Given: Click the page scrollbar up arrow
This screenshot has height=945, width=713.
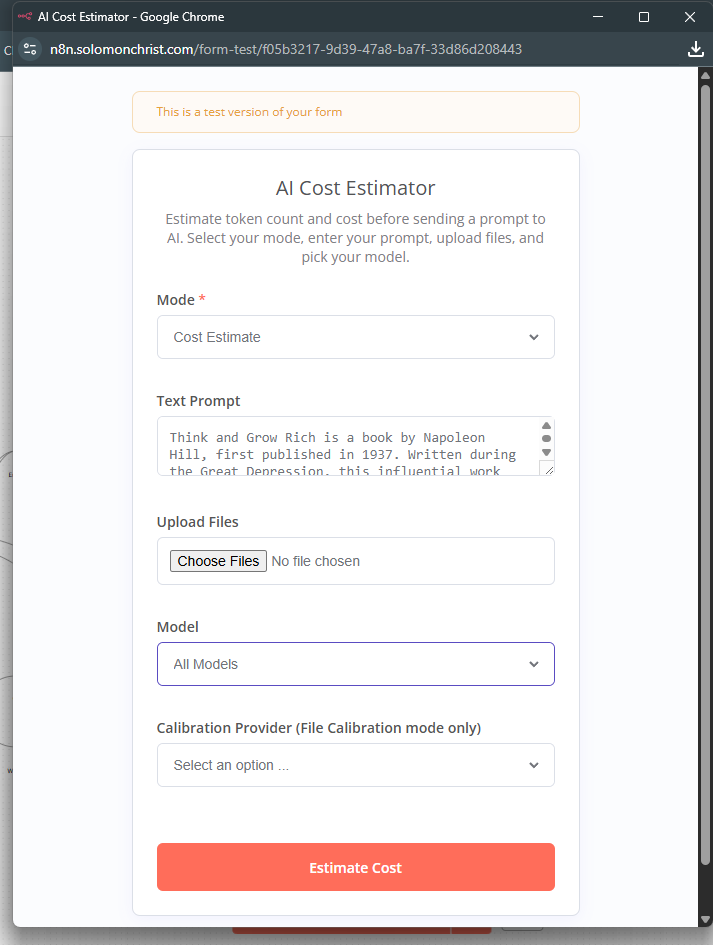Looking at the screenshot, I should pos(705,76).
